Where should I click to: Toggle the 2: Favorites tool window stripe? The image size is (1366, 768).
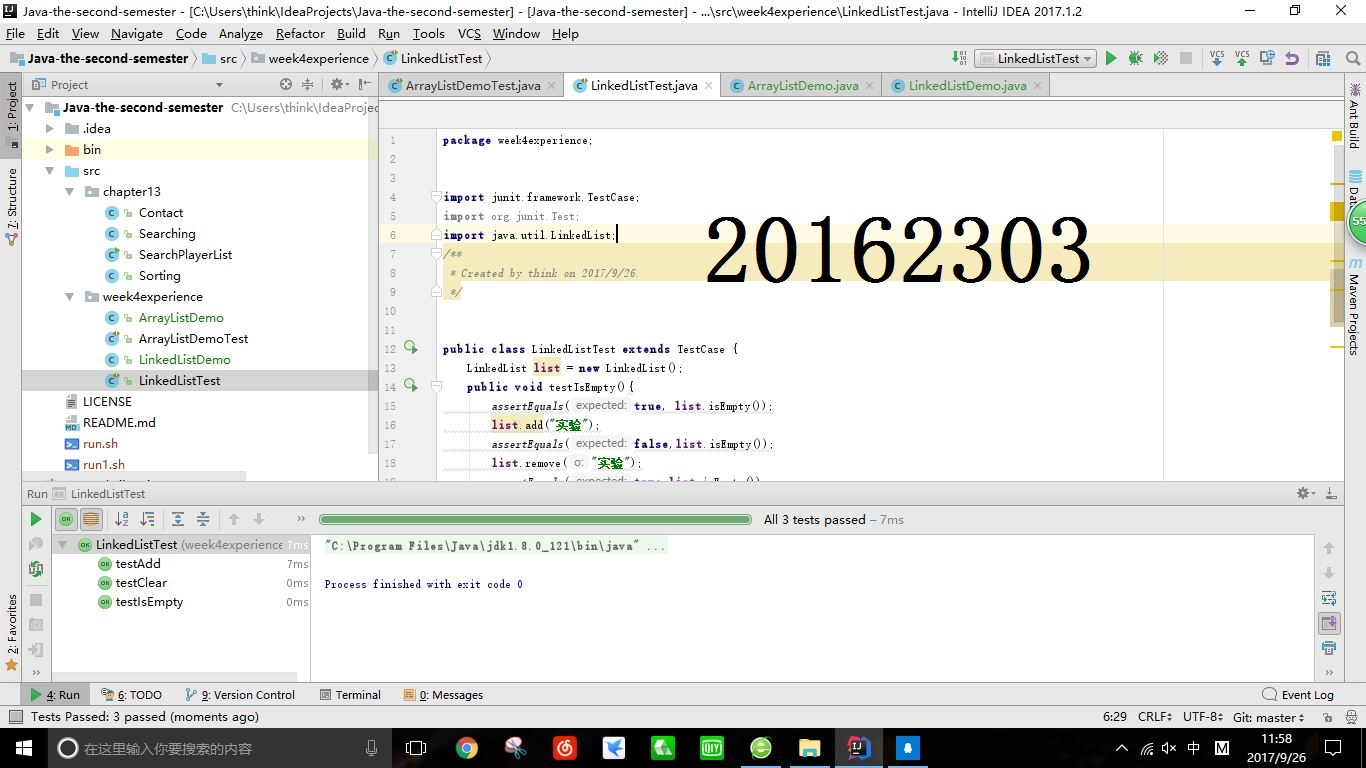click(11, 633)
